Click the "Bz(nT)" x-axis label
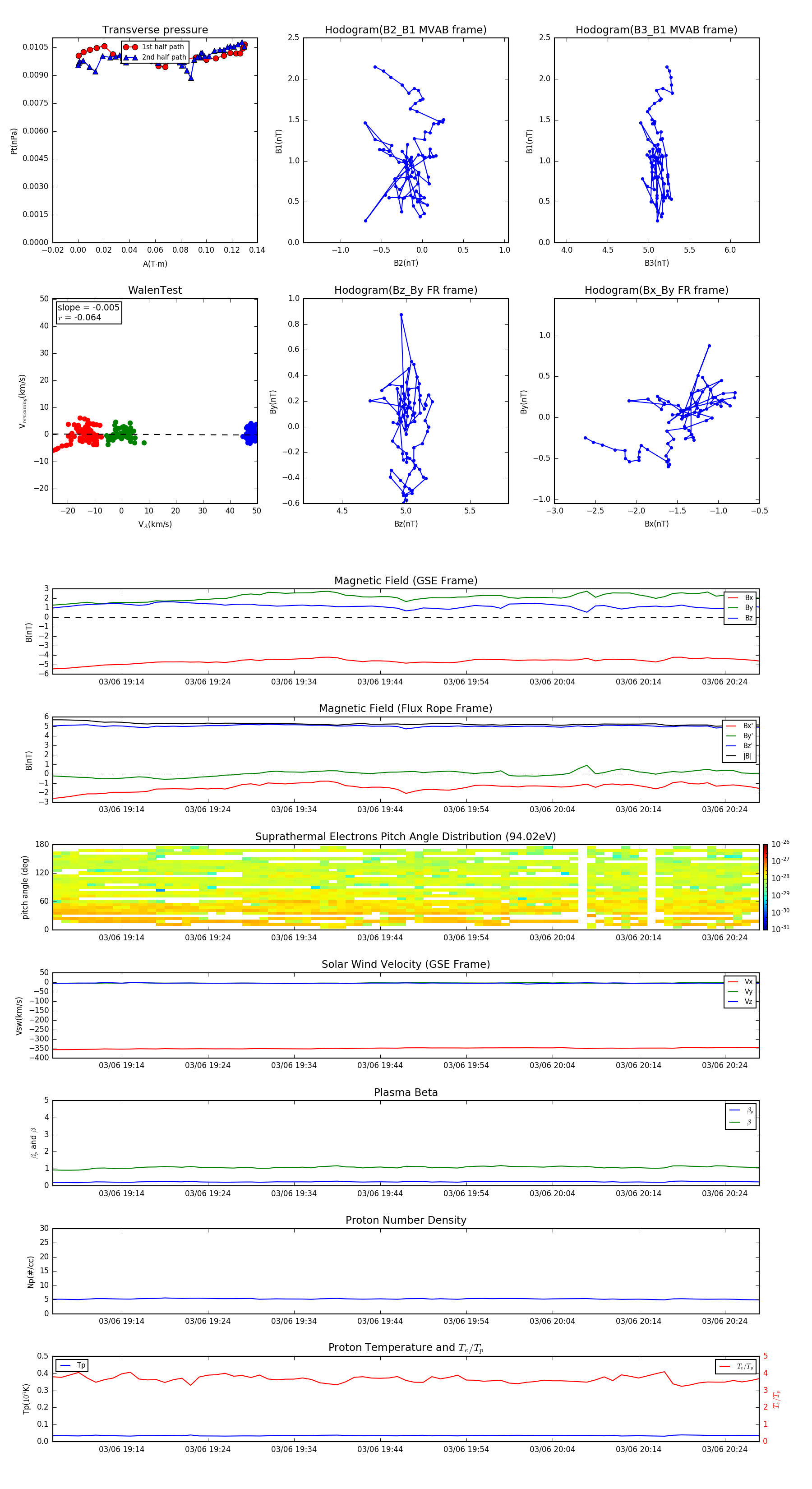This screenshot has width=812, height=1489. pos(406,524)
